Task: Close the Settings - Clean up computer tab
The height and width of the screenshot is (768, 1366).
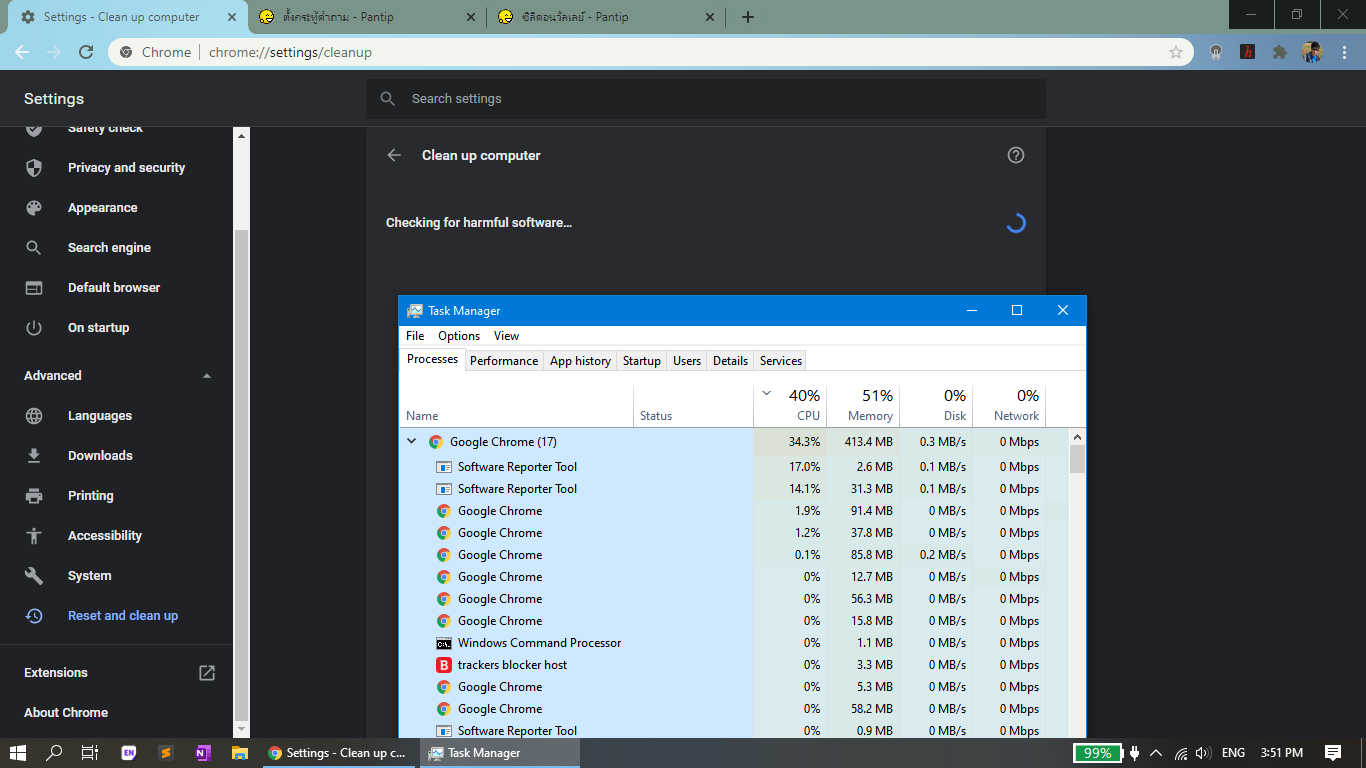Action: tap(232, 17)
